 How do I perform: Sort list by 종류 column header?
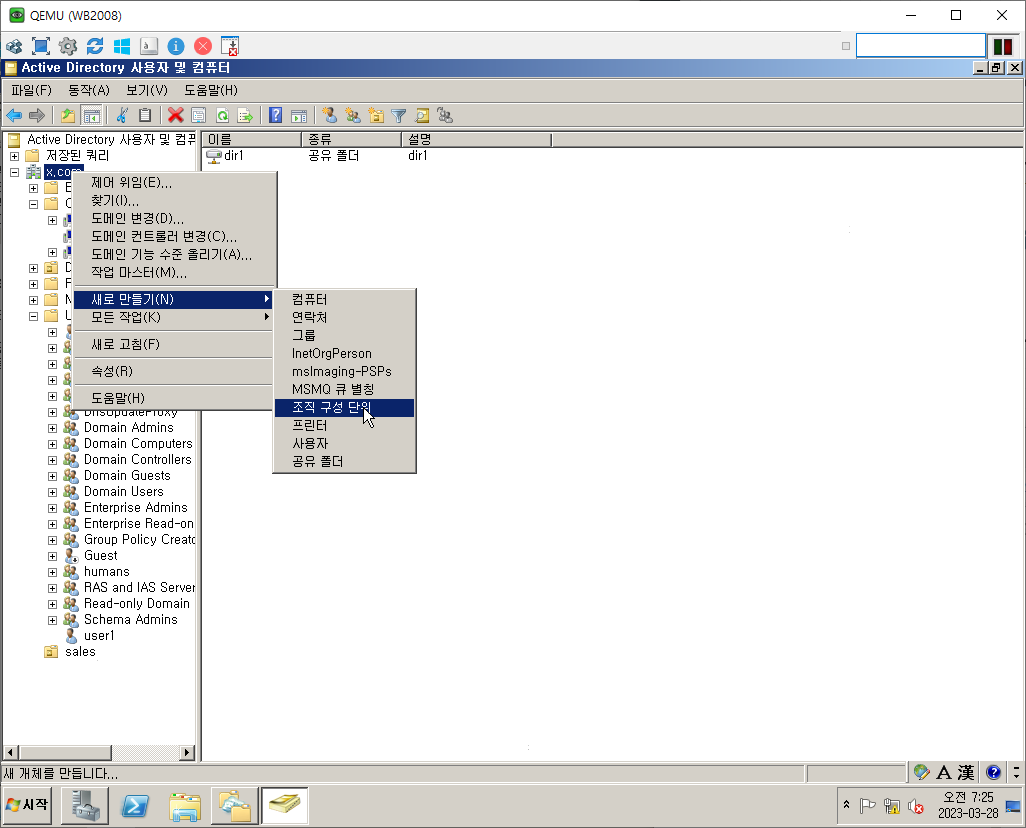point(351,139)
